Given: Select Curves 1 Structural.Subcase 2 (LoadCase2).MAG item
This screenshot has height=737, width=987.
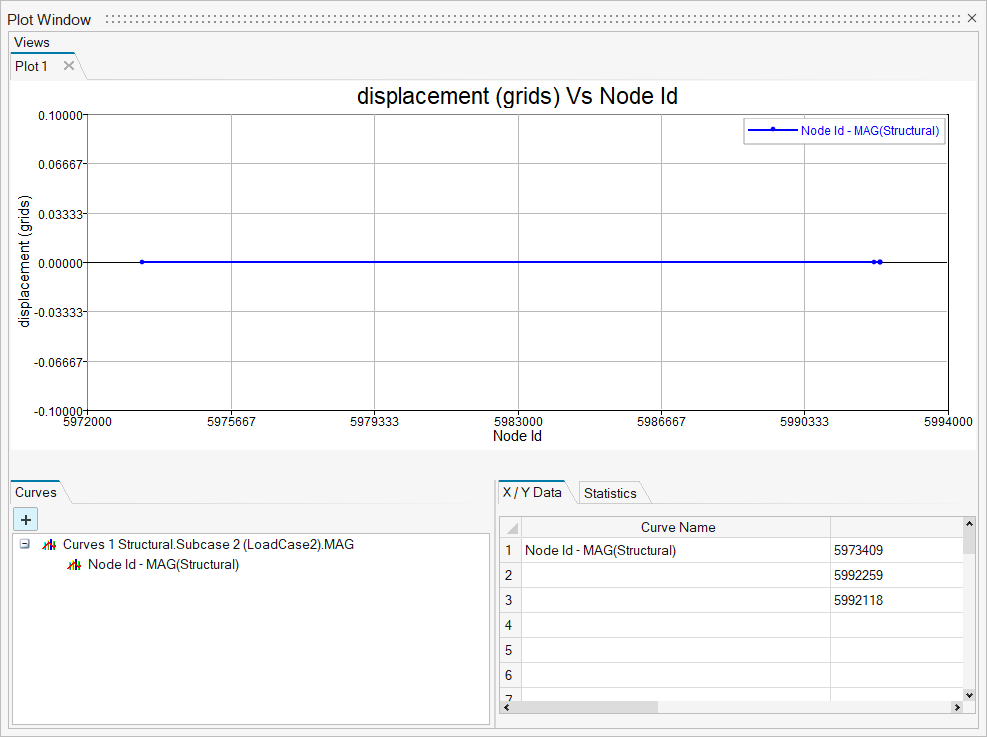Looking at the screenshot, I should click(208, 545).
